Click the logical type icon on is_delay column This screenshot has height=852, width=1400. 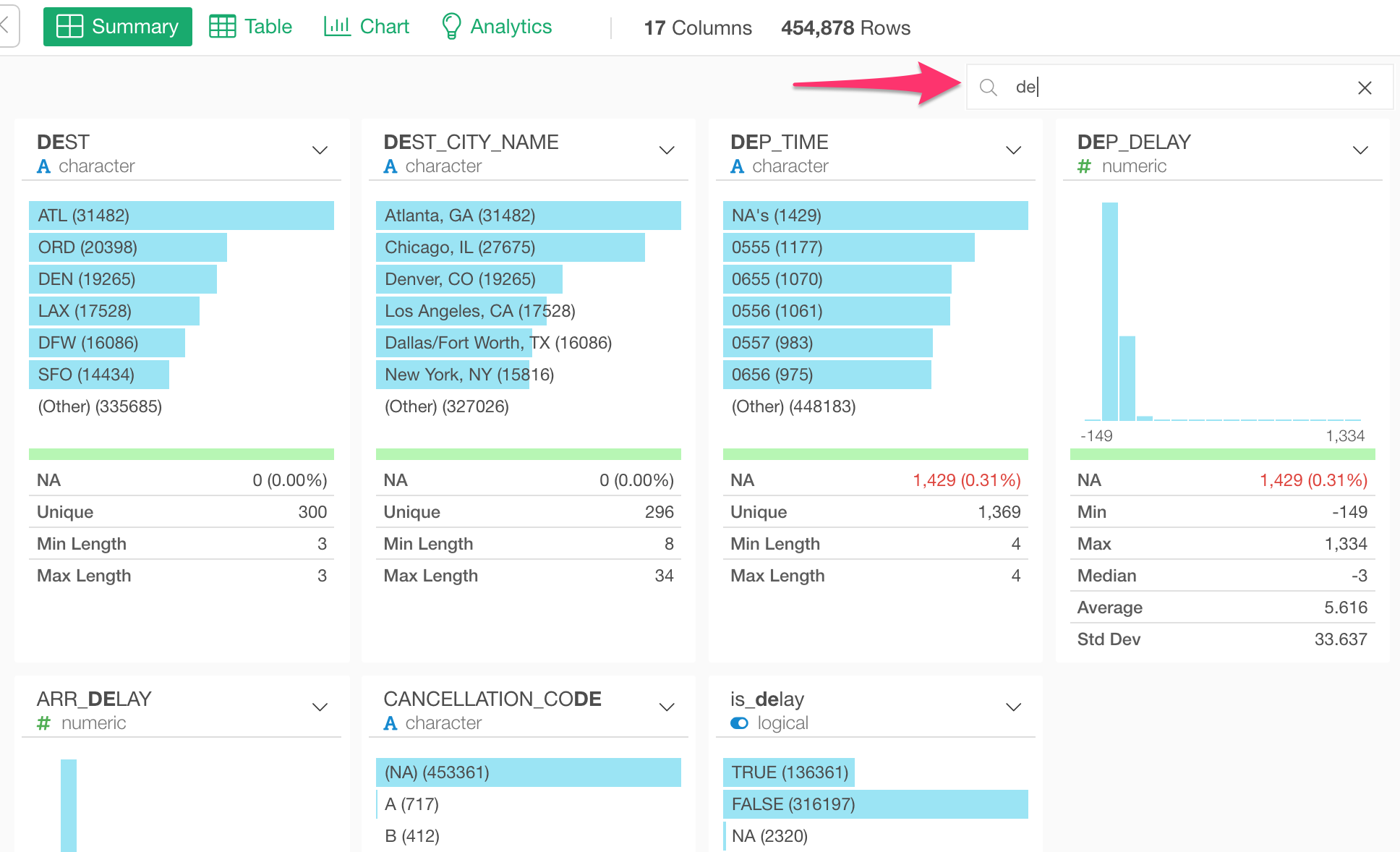pyautogui.click(x=739, y=723)
